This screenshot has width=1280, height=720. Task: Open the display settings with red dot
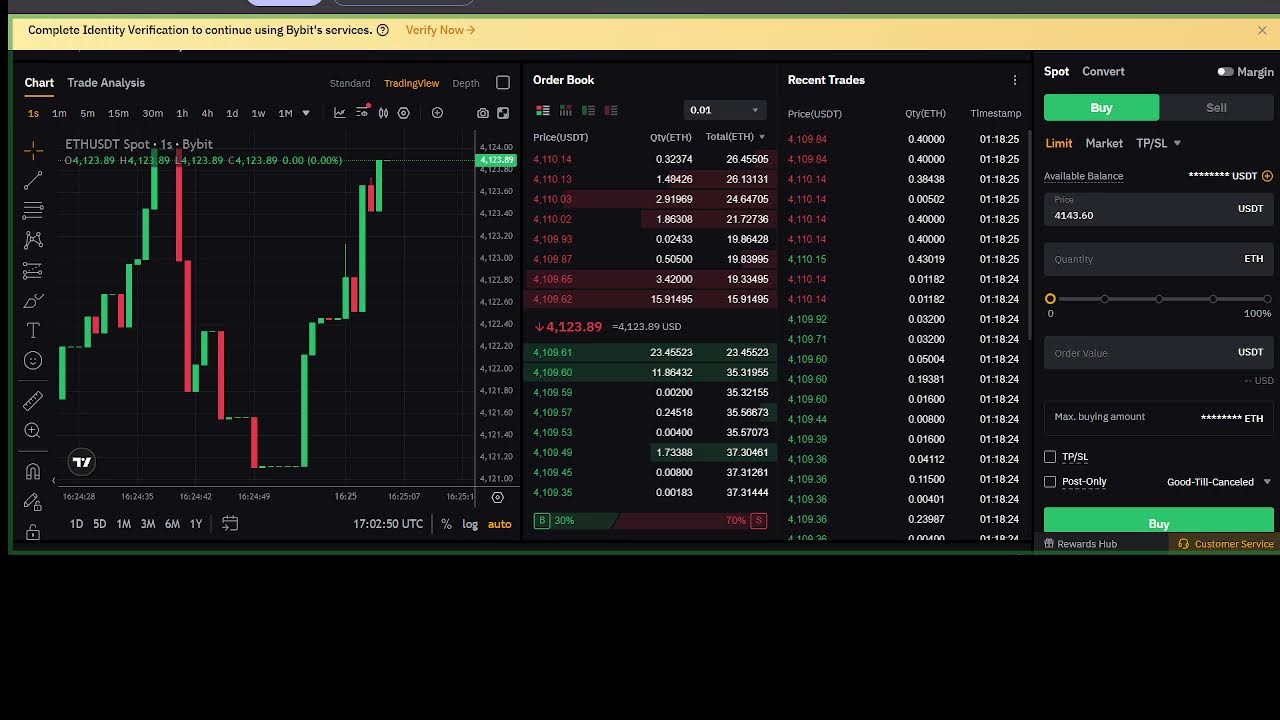tap(362, 112)
